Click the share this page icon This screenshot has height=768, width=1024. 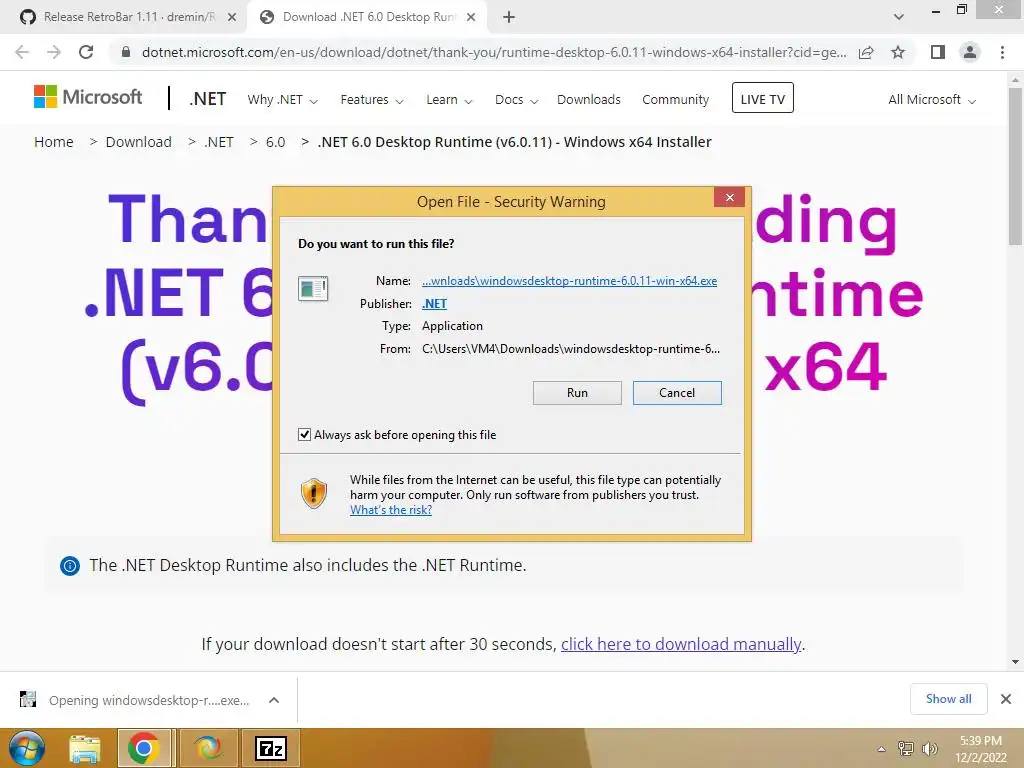pos(866,52)
